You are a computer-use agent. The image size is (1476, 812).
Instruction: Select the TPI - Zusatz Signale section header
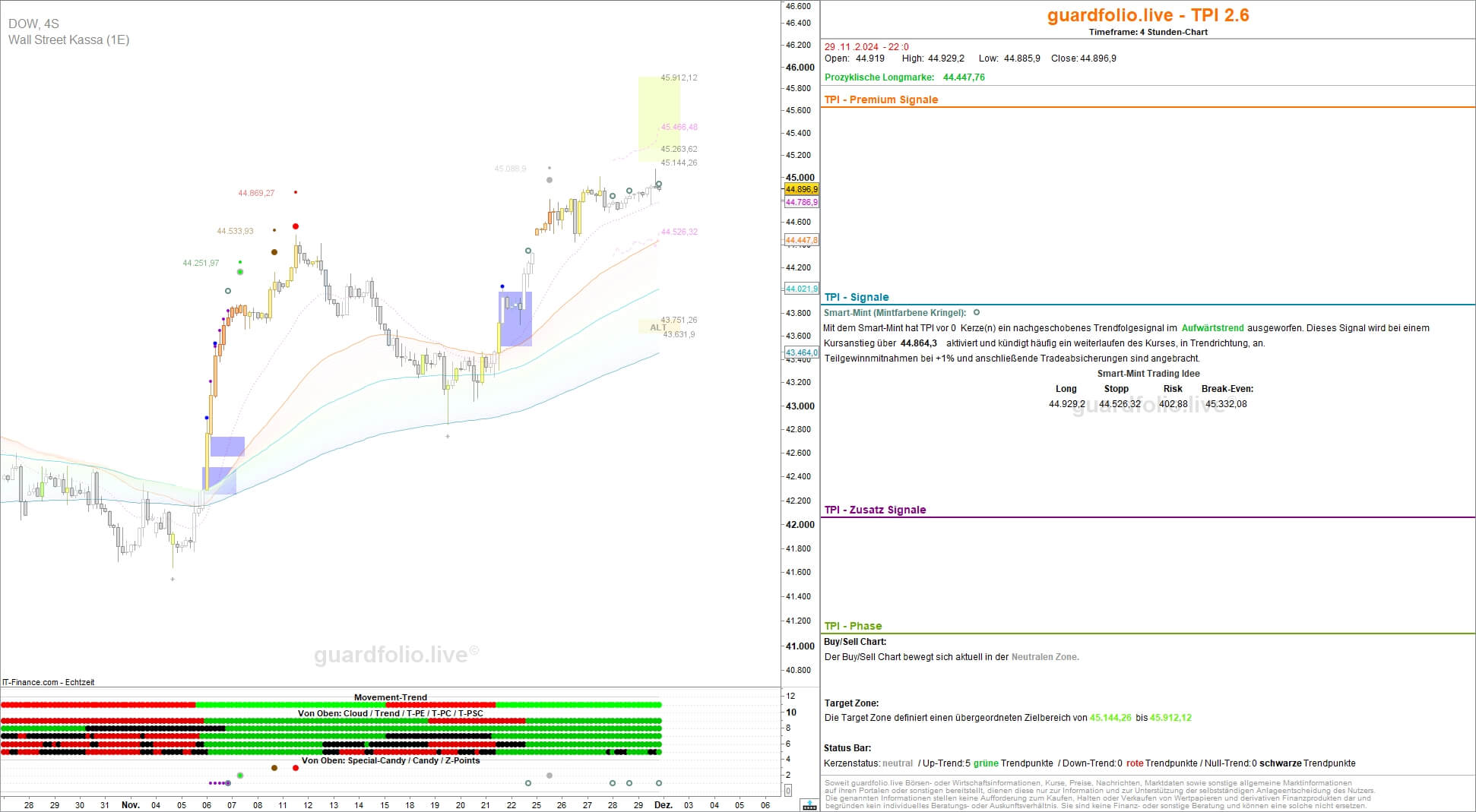pos(875,510)
